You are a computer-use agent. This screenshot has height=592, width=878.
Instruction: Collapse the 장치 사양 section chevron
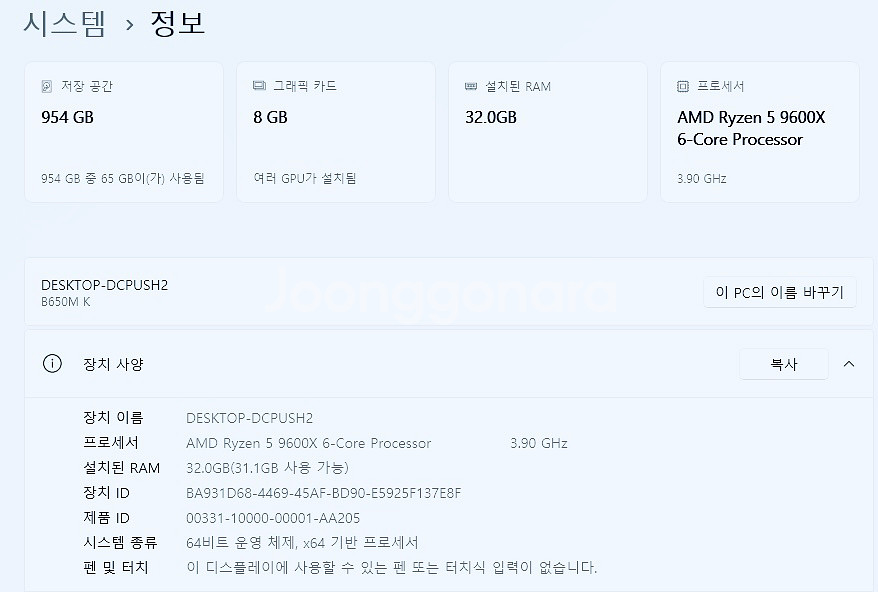coord(849,363)
